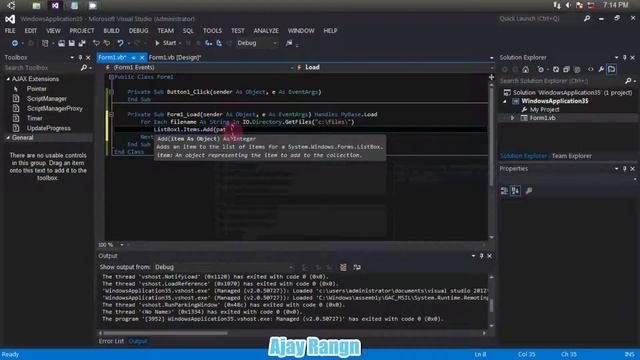Click the Find in Files toolbar icon

point(289,43)
